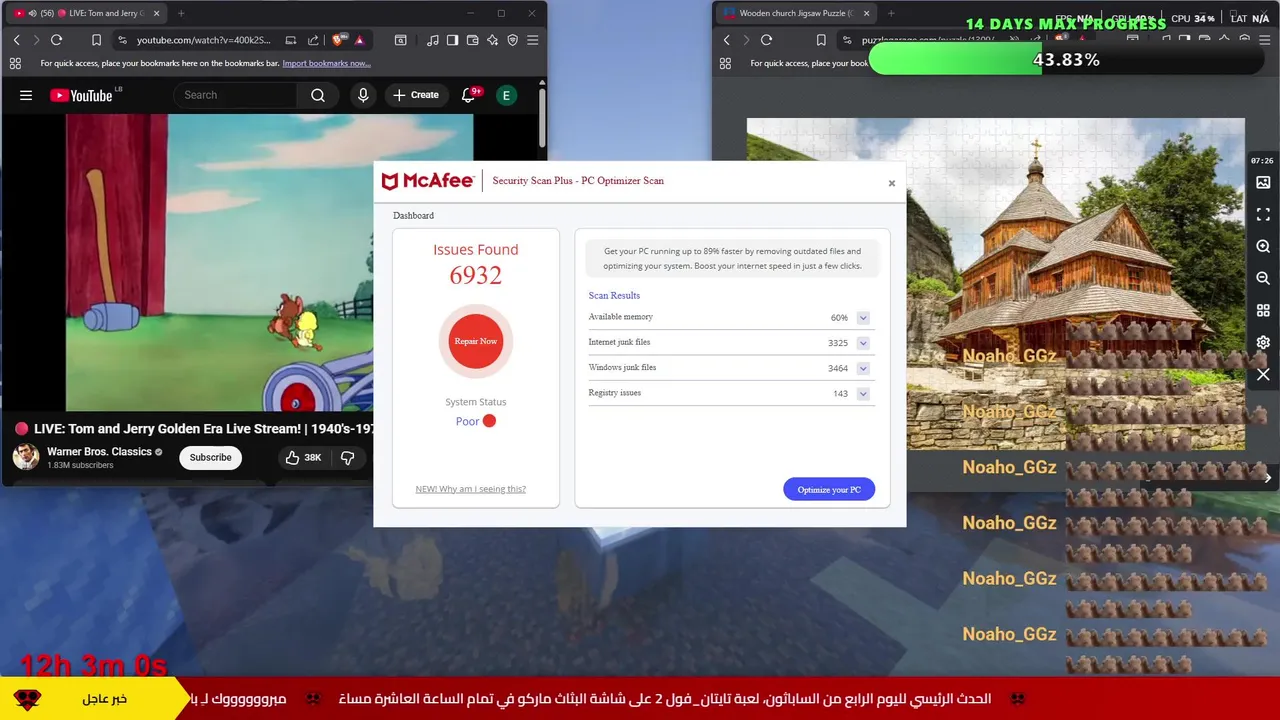Show the puzzle preview image icon
Screen dimensions: 1280x720
[1263, 183]
